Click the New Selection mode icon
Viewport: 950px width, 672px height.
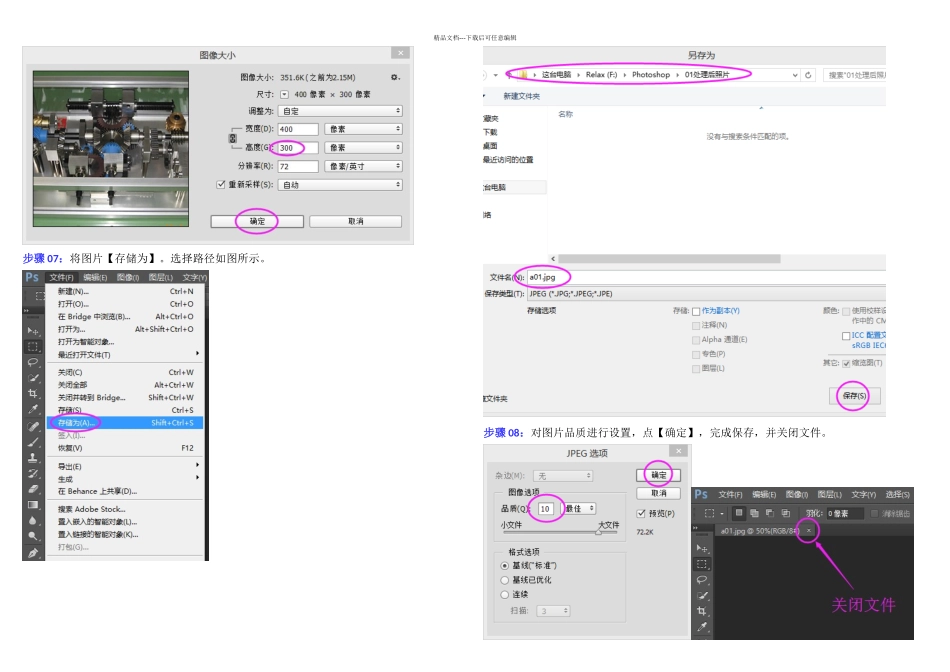[x=739, y=513]
